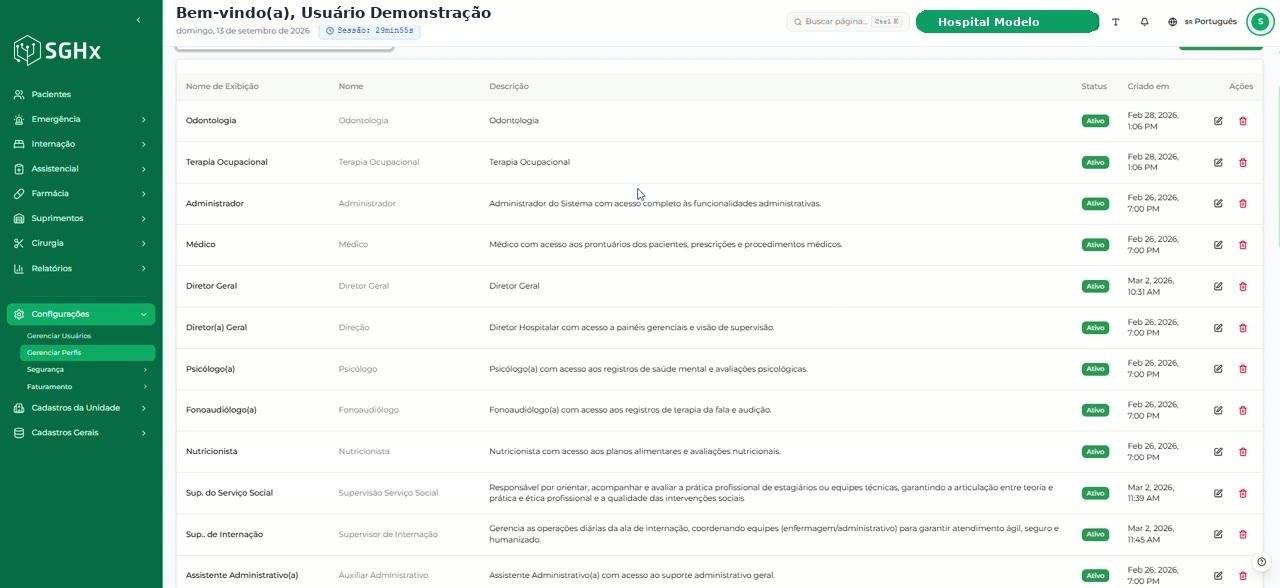Viewport: 1280px width, 588px height.
Task: Edit the Terapia Ocupacional profile
Action: coord(1218,162)
